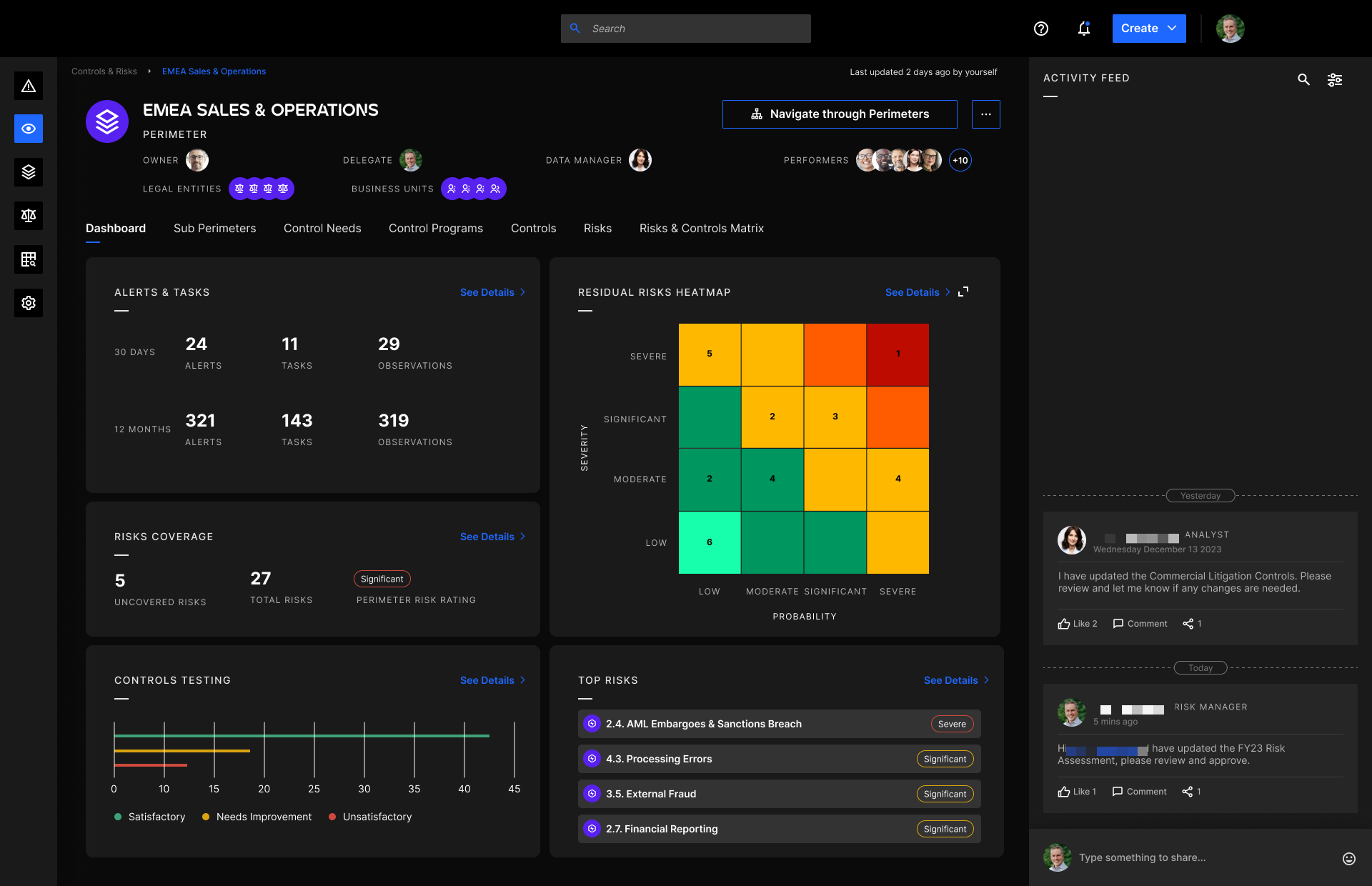
Task: Open the notifications bell icon
Action: click(1084, 29)
